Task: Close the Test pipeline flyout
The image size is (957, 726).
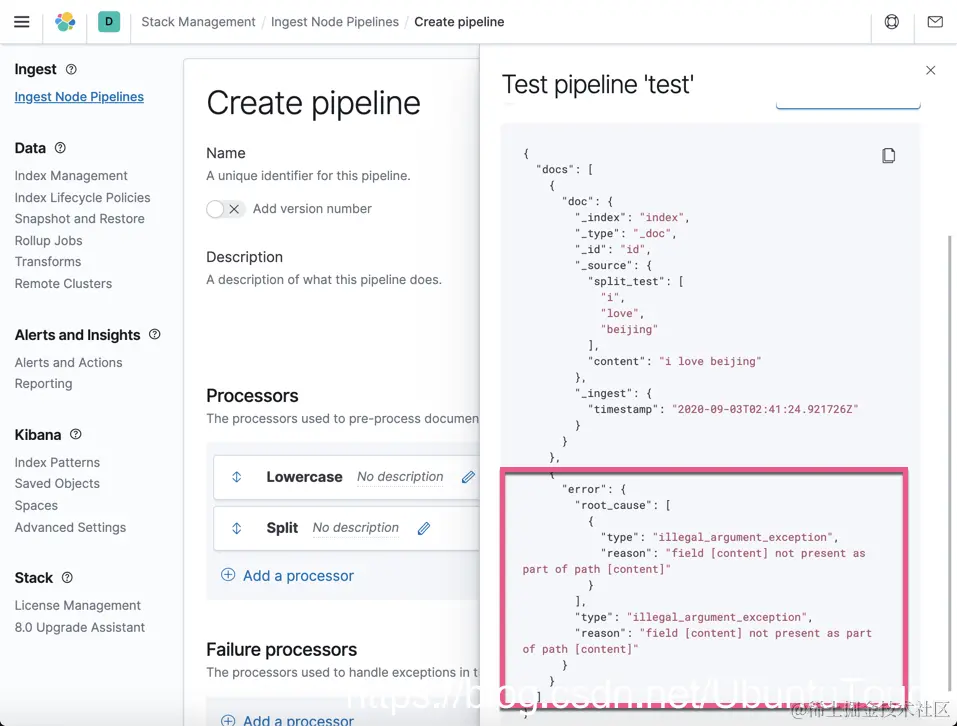Action: coord(931,70)
